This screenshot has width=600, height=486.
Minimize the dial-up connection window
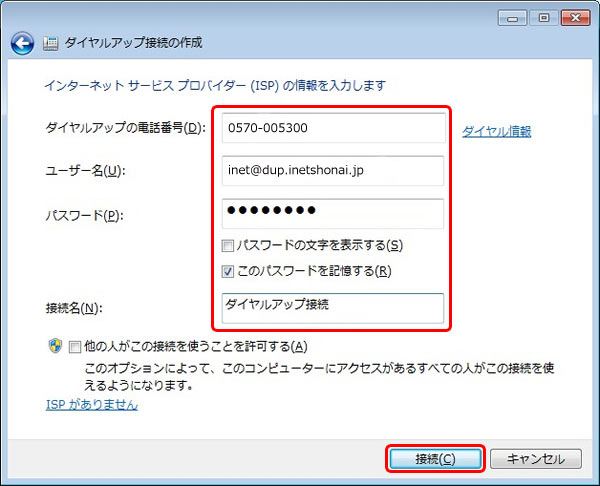coord(512,17)
